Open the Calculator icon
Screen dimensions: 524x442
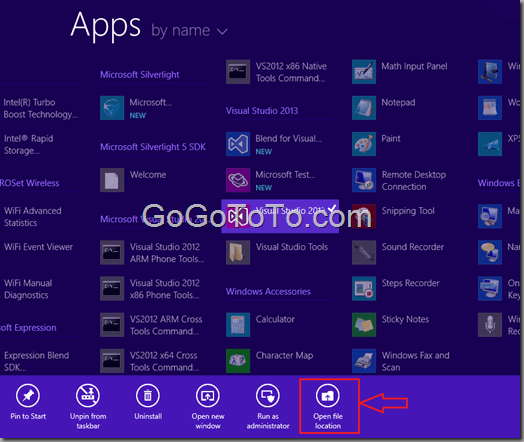click(238, 325)
